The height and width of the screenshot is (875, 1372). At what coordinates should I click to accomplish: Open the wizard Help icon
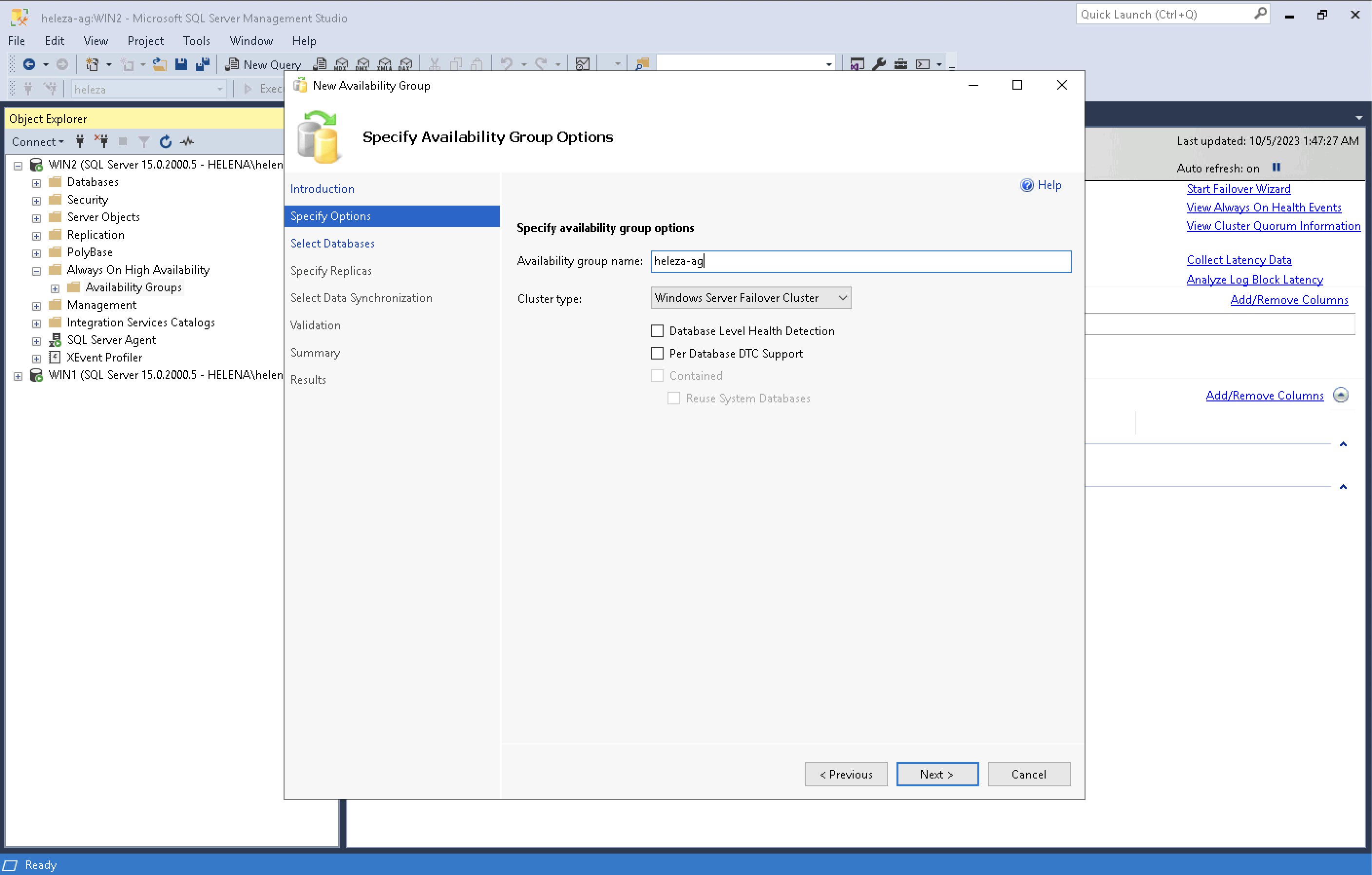(x=1027, y=185)
